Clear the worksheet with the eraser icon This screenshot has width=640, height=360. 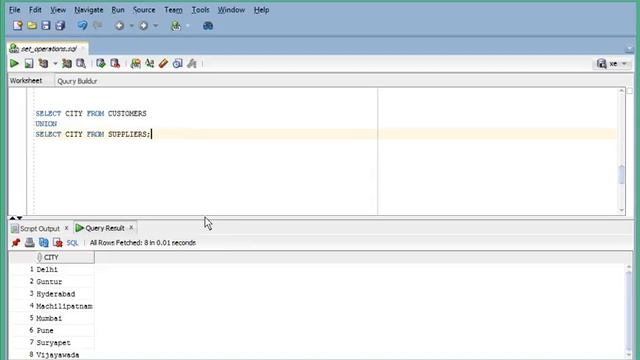tap(163, 64)
